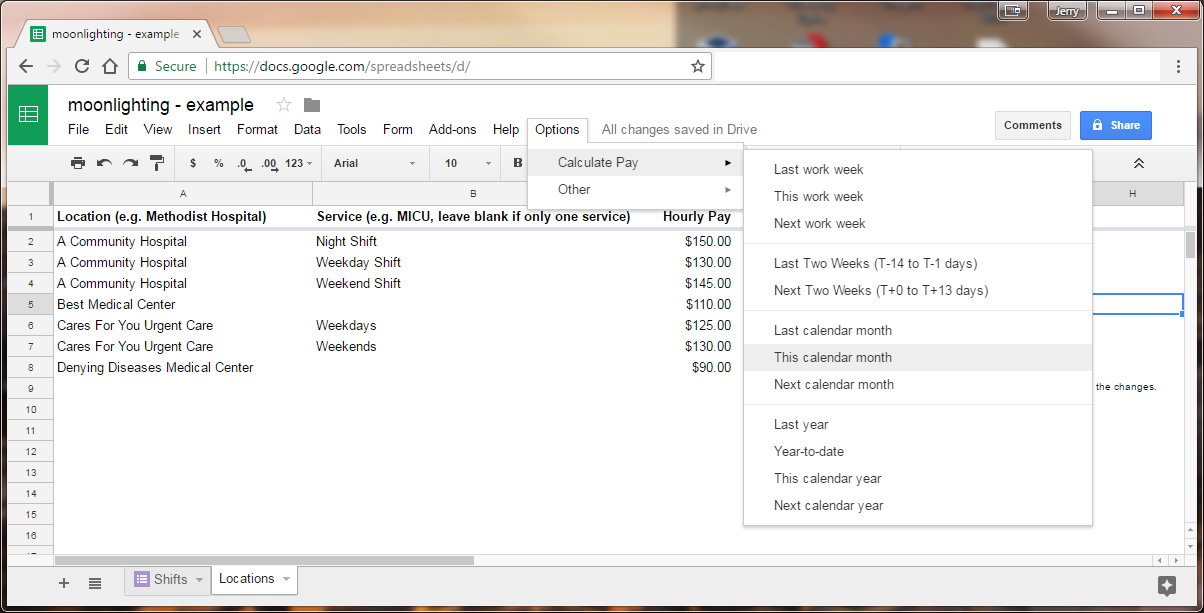Expand the font size 10 dropdown
Screen dimensions: 1204x613
pyautogui.click(x=469, y=163)
